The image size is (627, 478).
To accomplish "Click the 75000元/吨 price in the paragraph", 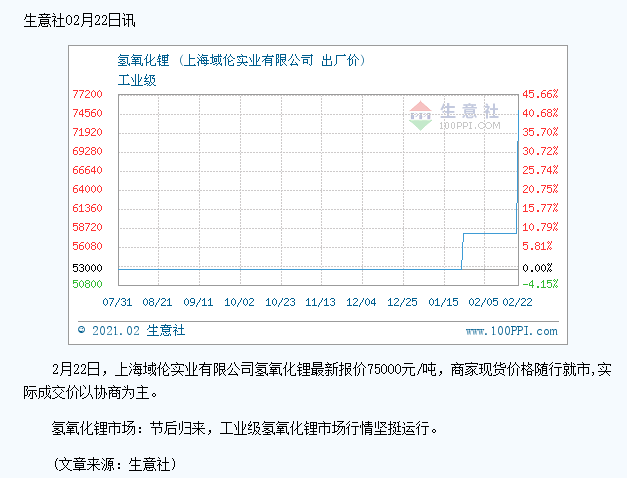I will pyautogui.click(x=401, y=369).
